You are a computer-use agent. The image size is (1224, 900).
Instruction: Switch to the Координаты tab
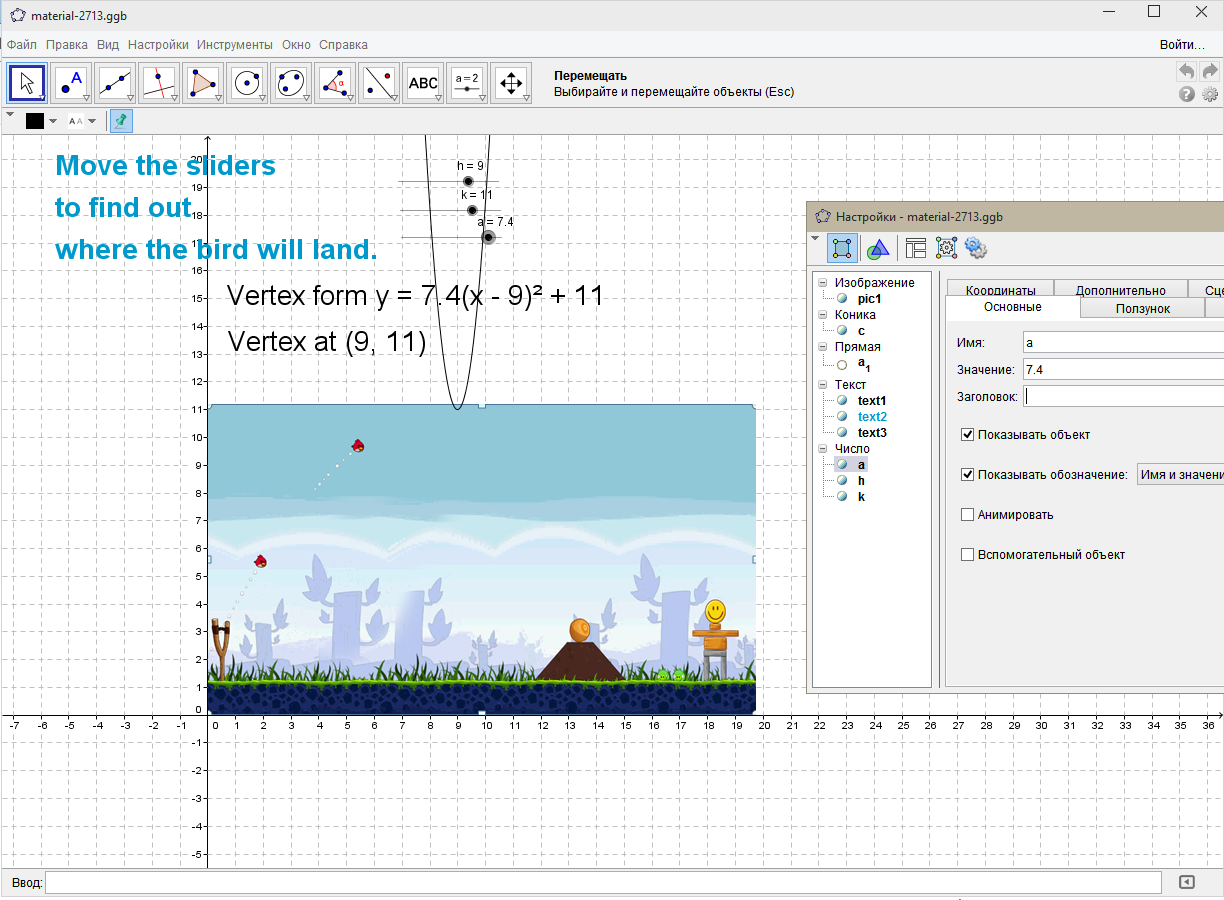[x=1001, y=291]
